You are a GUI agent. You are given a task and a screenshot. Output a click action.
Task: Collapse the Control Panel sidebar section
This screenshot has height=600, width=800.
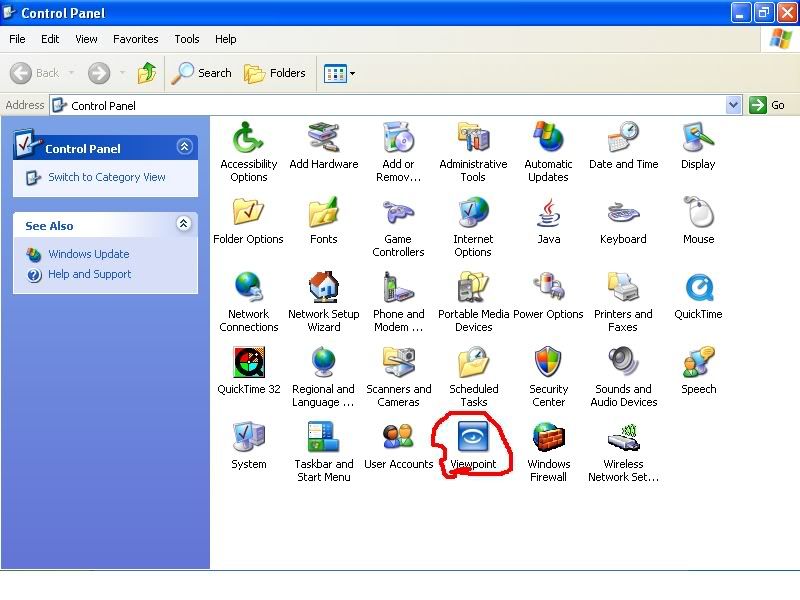185,147
